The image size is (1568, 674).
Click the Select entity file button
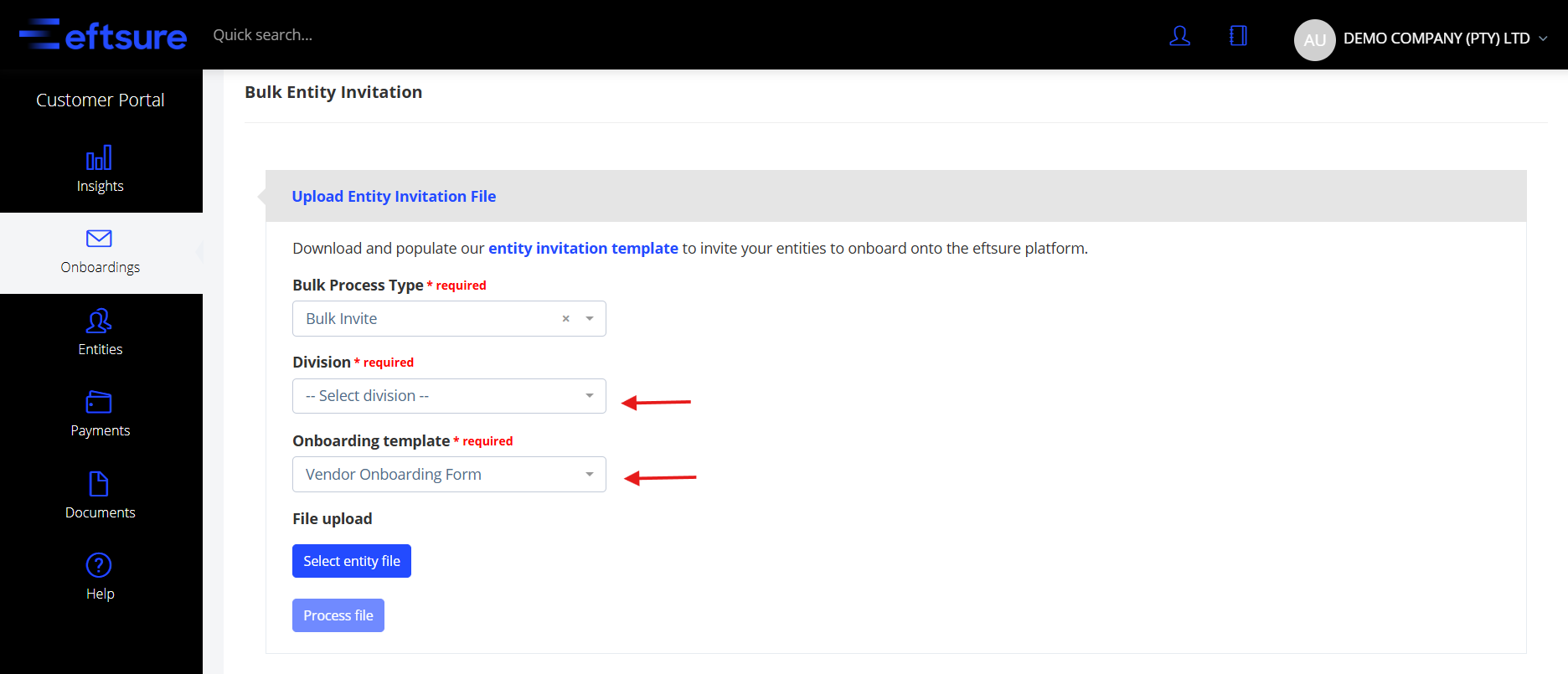(x=352, y=561)
